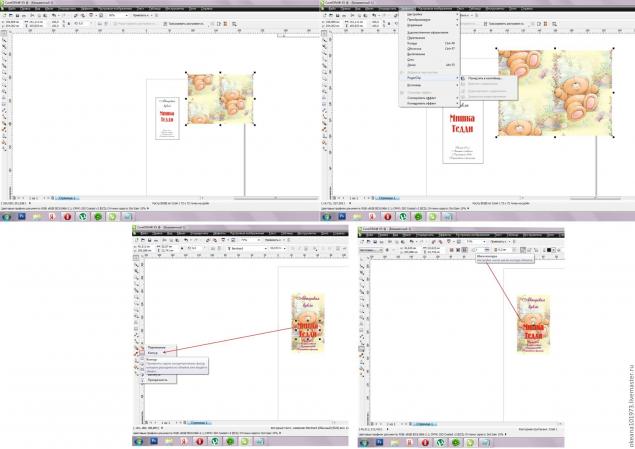
Task: Toggle Outside contour in bottom-right window
Action: click(464, 250)
